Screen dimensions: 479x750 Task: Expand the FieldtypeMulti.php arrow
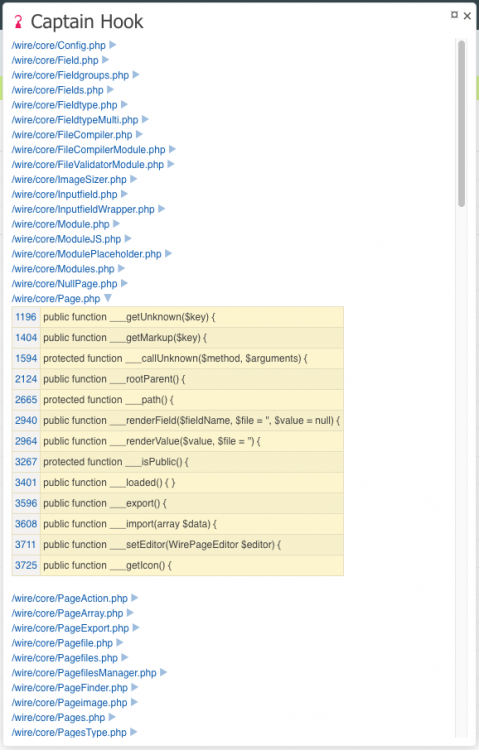click(x=145, y=119)
